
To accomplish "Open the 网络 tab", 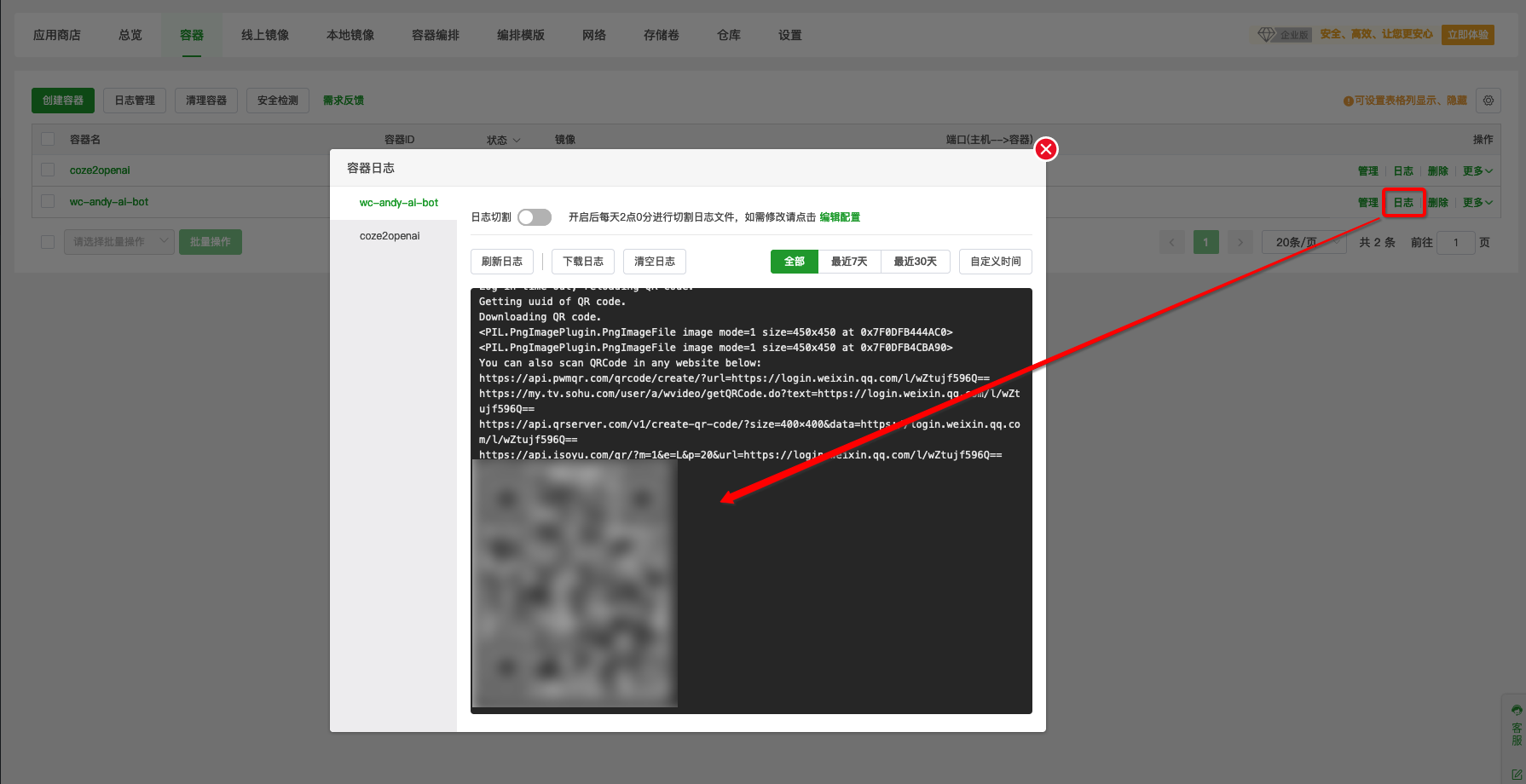I will click(594, 35).
